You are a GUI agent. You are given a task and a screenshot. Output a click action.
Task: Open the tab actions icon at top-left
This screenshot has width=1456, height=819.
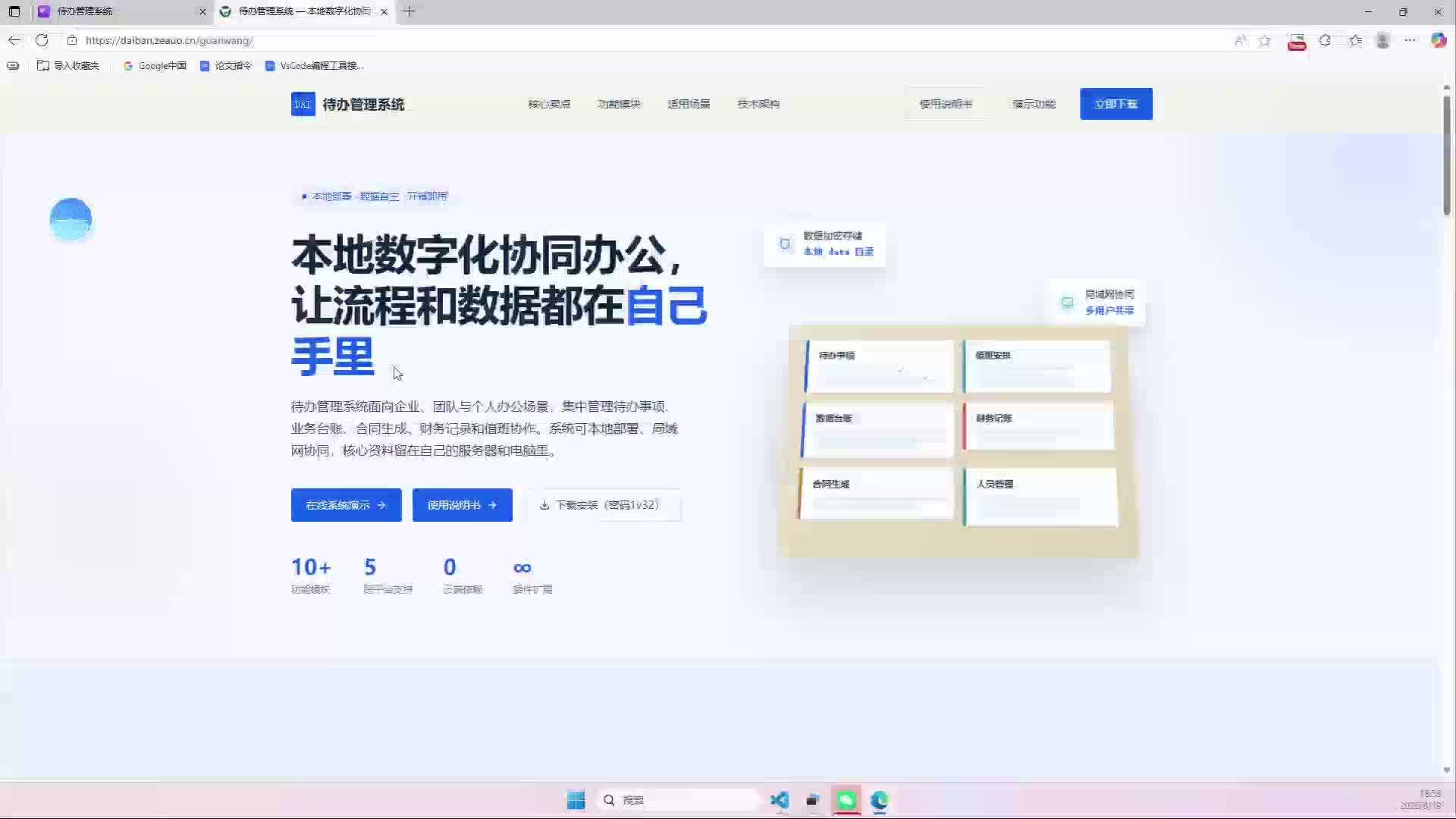pyautogui.click(x=14, y=11)
